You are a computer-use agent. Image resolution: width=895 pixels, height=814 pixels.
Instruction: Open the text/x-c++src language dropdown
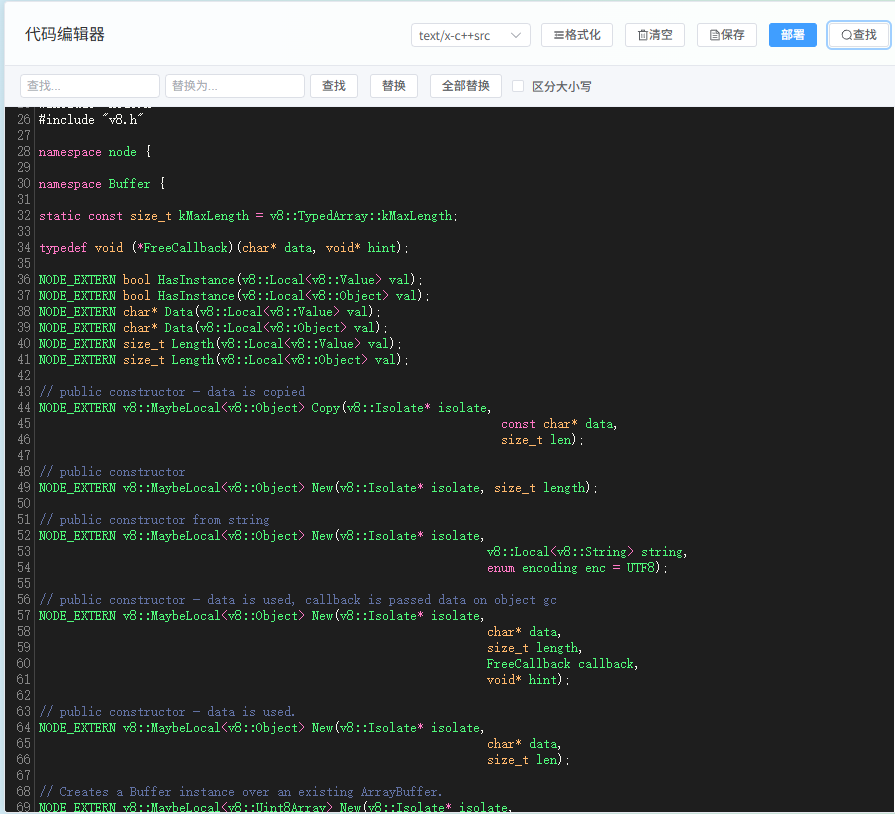[470, 35]
